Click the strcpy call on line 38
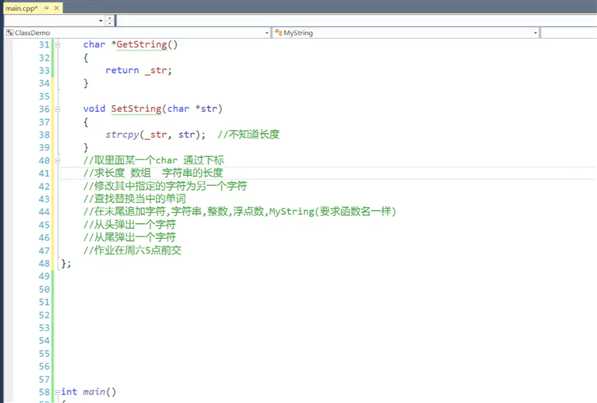This screenshot has width=597, height=403. [x=155, y=134]
